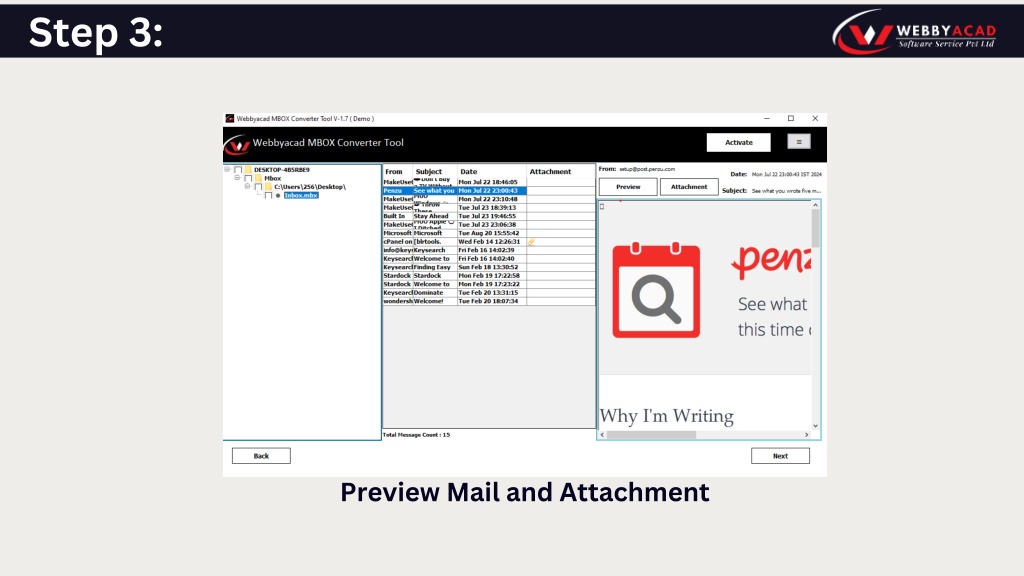This screenshot has width=1024, height=576.
Task: Click the Mbox folder icon in the tree
Action: click(258, 178)
